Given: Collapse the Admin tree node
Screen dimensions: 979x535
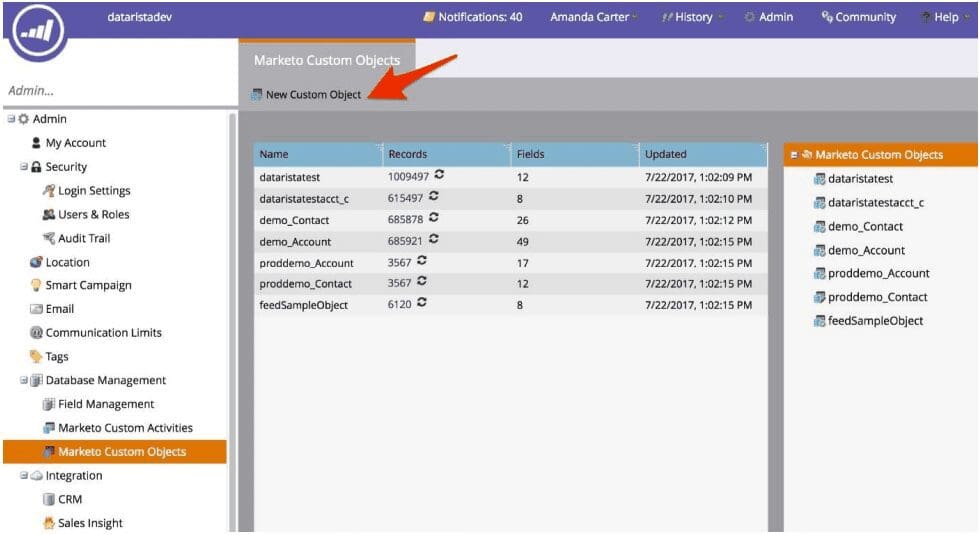Looking at the screenshot, I should 11,119.
